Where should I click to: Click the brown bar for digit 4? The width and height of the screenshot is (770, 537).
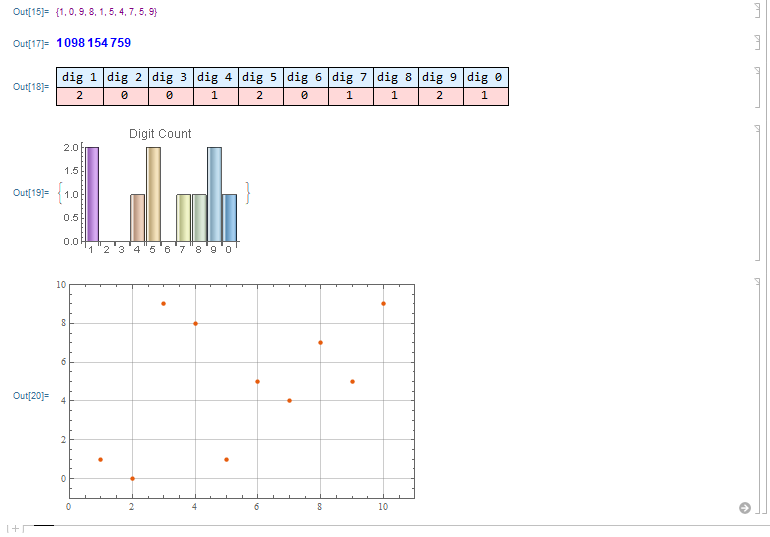click(138, 217)
